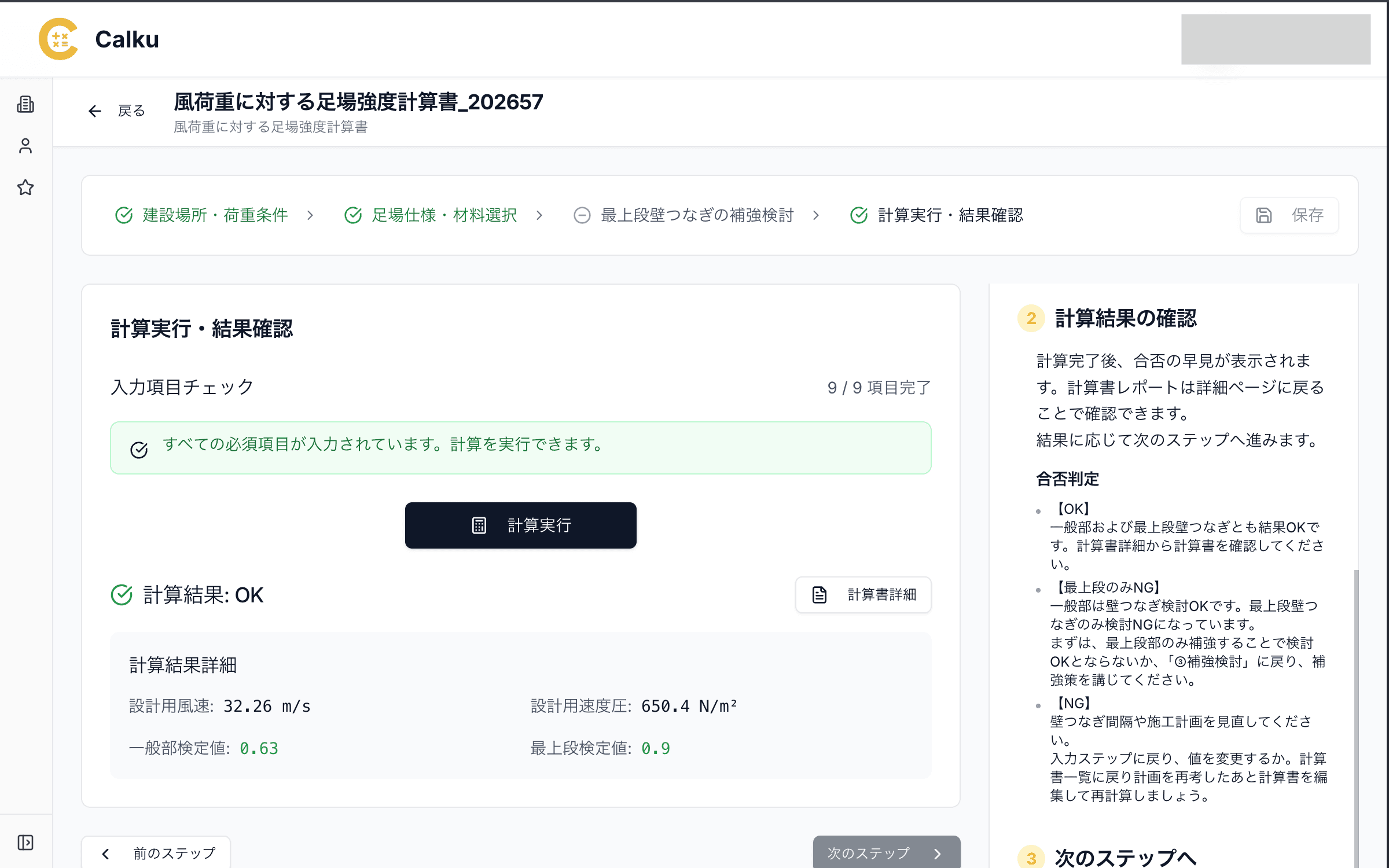Click check icon beside 建設場所・荷重条件

pyautogui.click(x=124, y=215)
